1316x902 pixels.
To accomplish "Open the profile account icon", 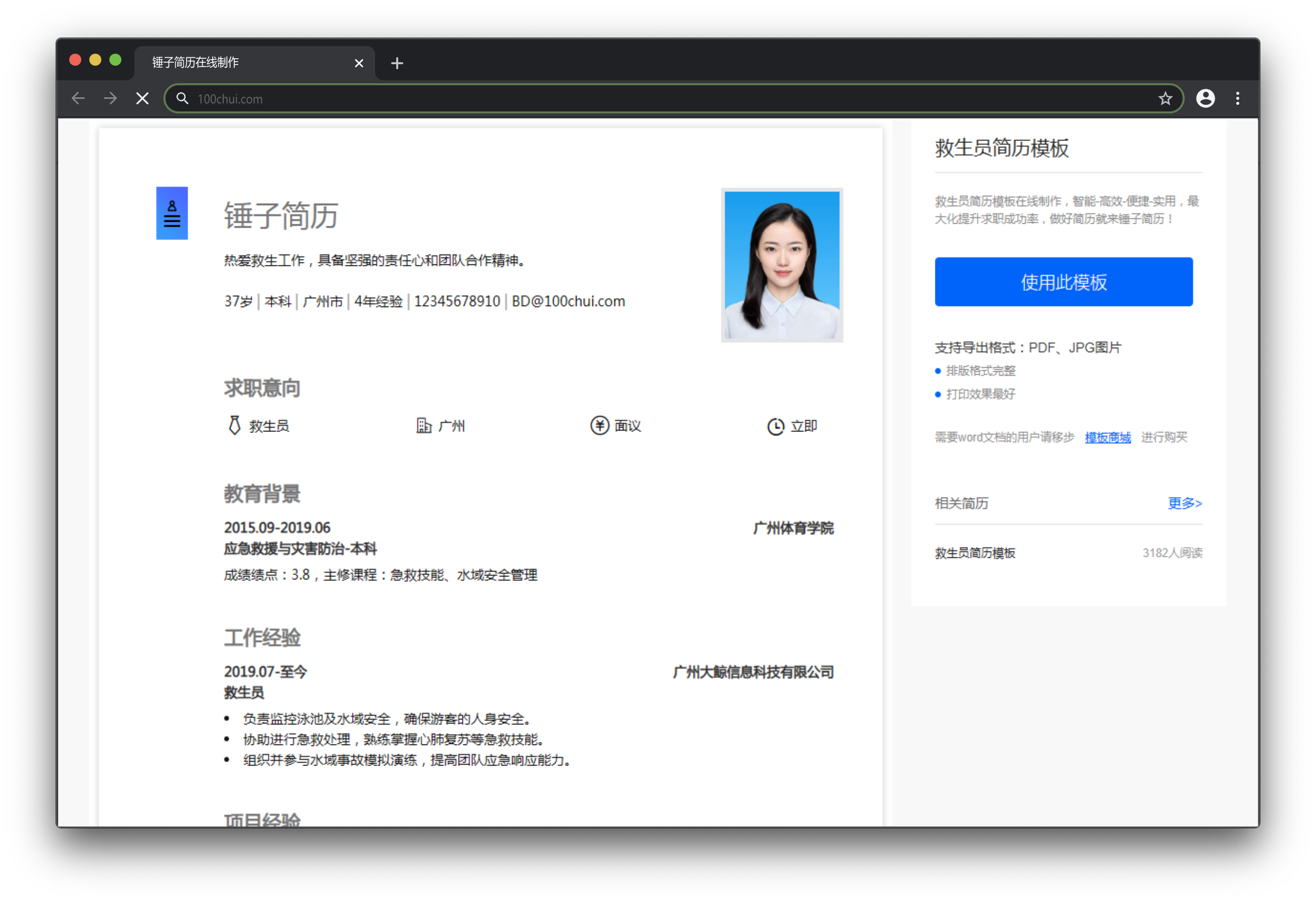I will 1205,99.
